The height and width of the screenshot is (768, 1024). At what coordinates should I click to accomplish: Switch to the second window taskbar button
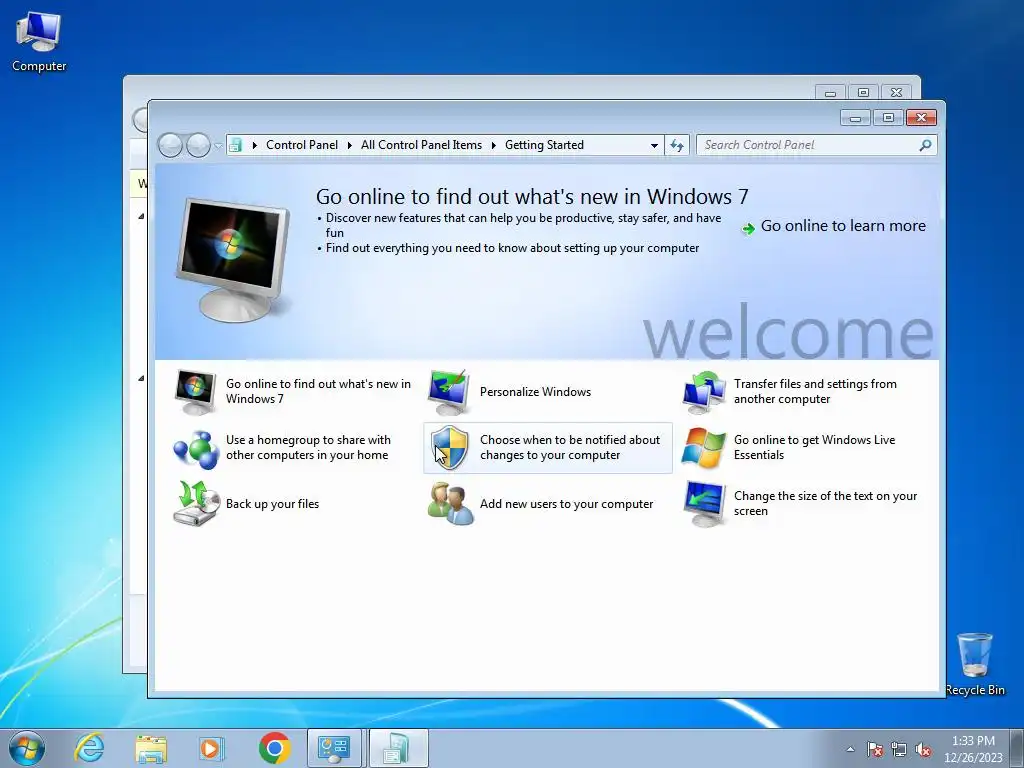(398, 748)
